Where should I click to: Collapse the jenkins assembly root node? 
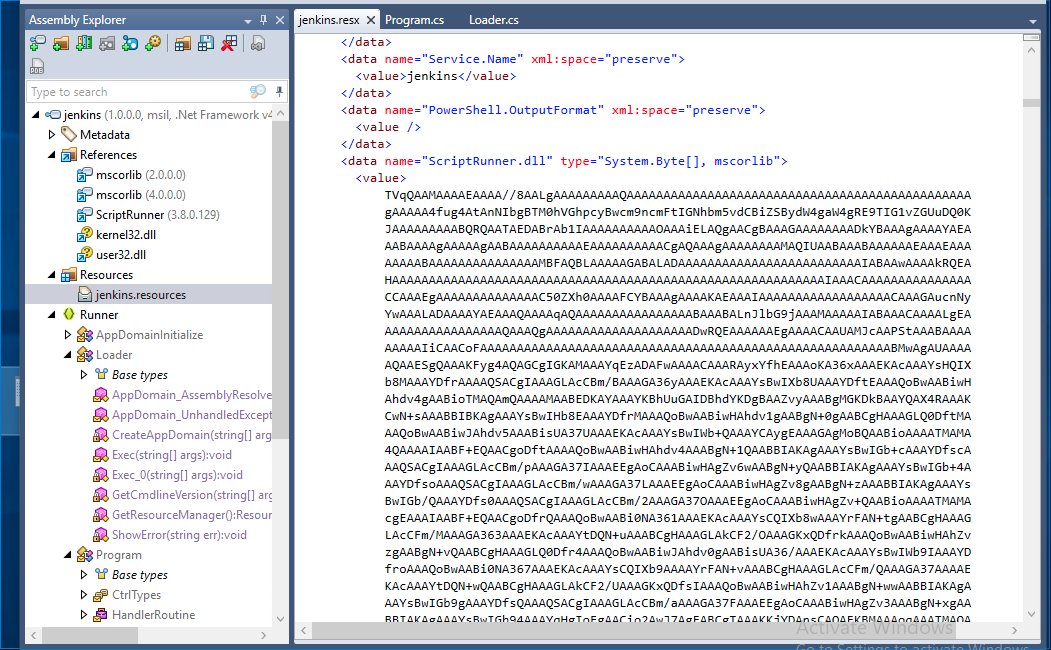36,115
